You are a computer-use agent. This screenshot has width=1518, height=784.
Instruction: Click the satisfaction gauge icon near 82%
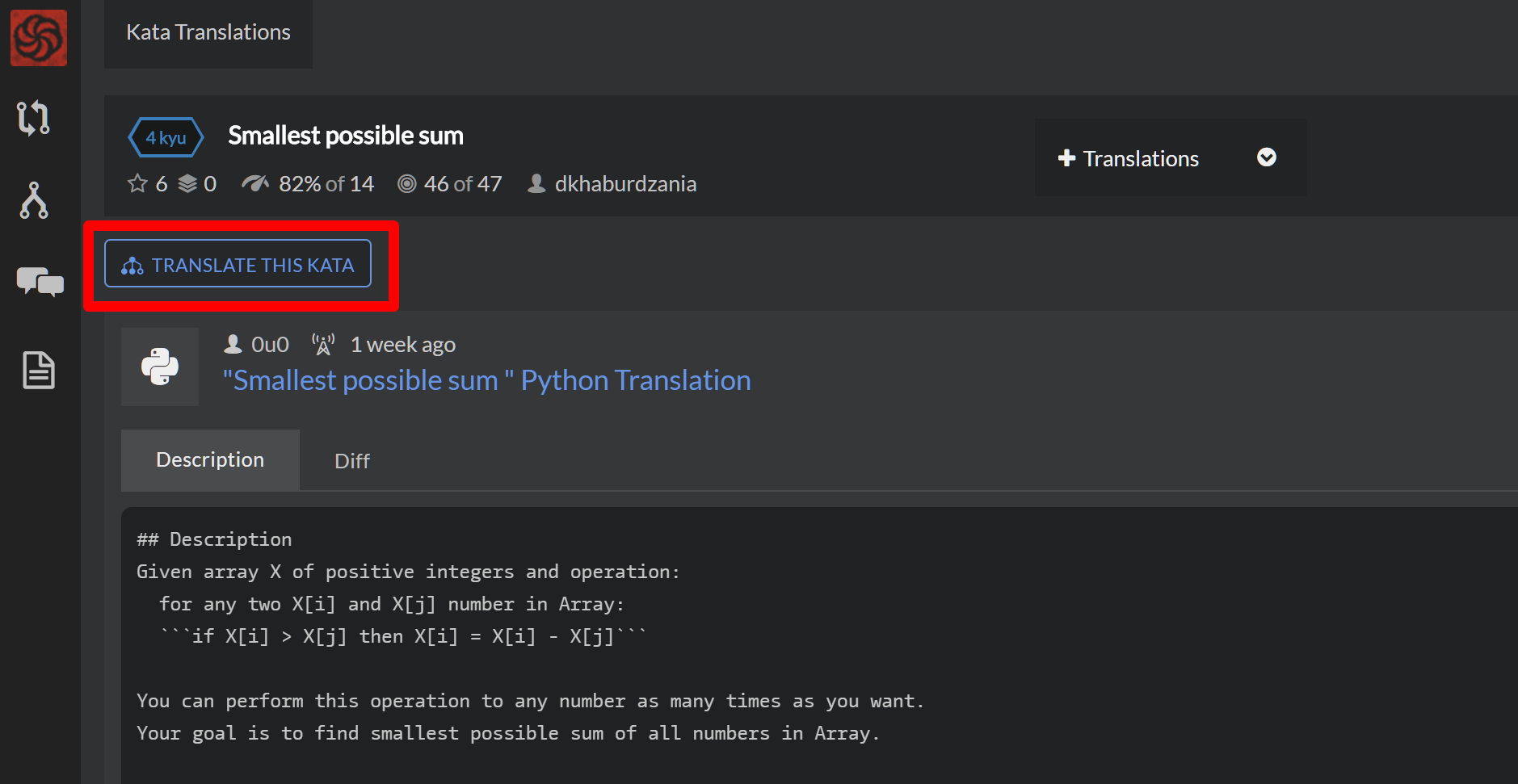point(254,184)
